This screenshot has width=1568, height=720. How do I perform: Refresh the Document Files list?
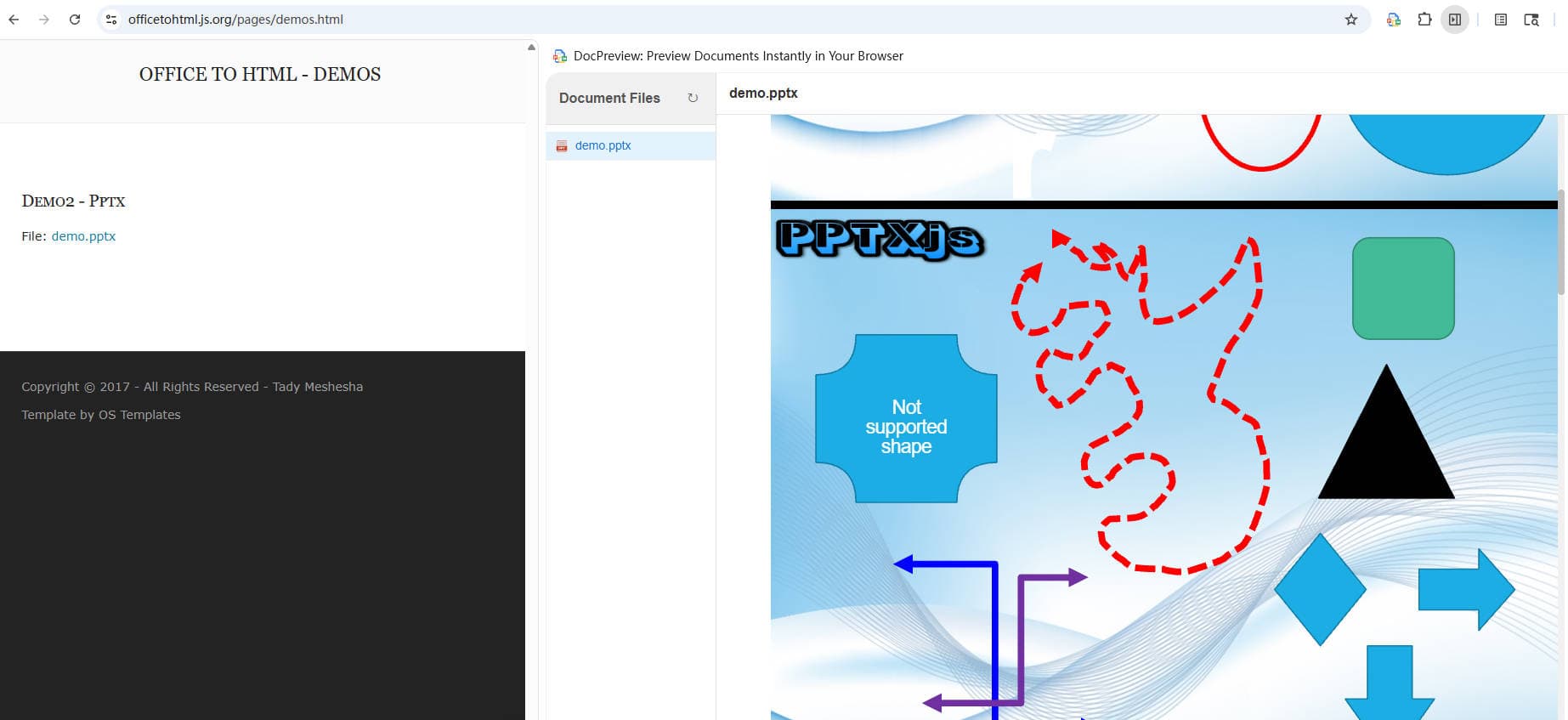pyautogui.click(x=693, y=98)
